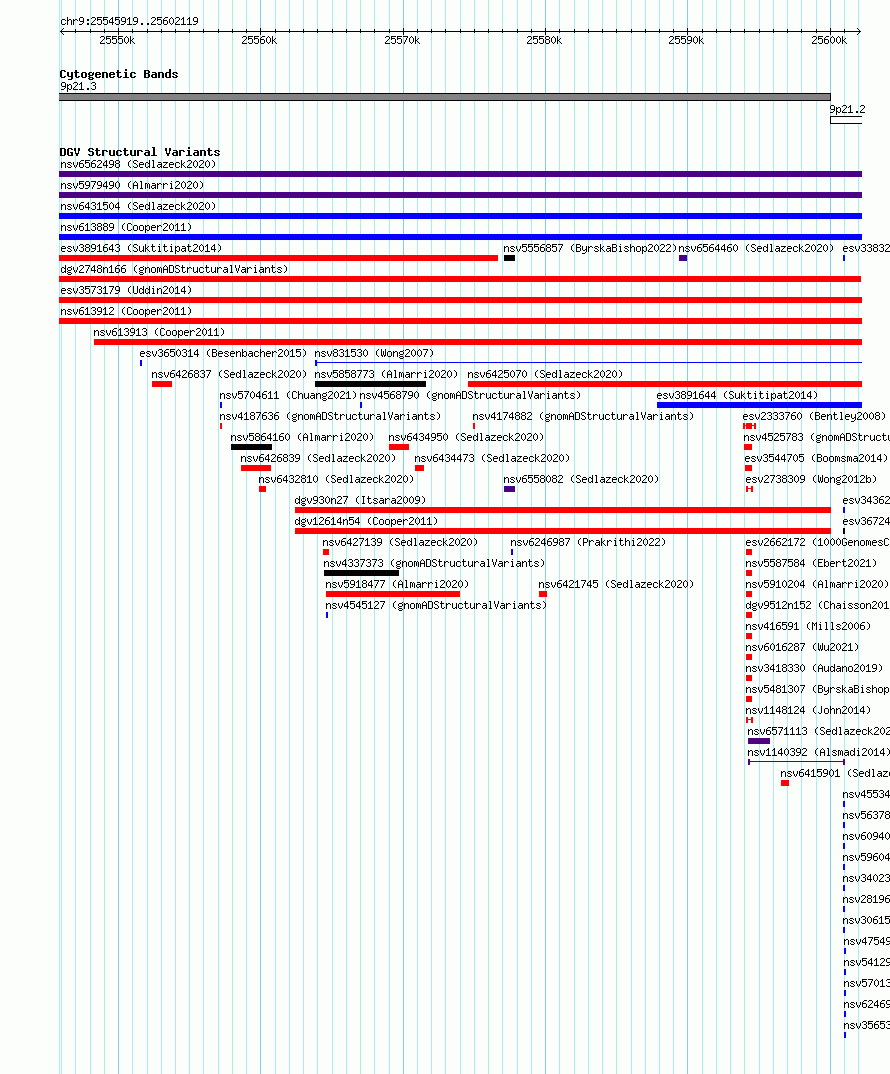Image resolution: width=890 pixels, height=1074 pixels.
Task: Select esv2738309 (Wong2012b) label
Action: coord(811,479)
